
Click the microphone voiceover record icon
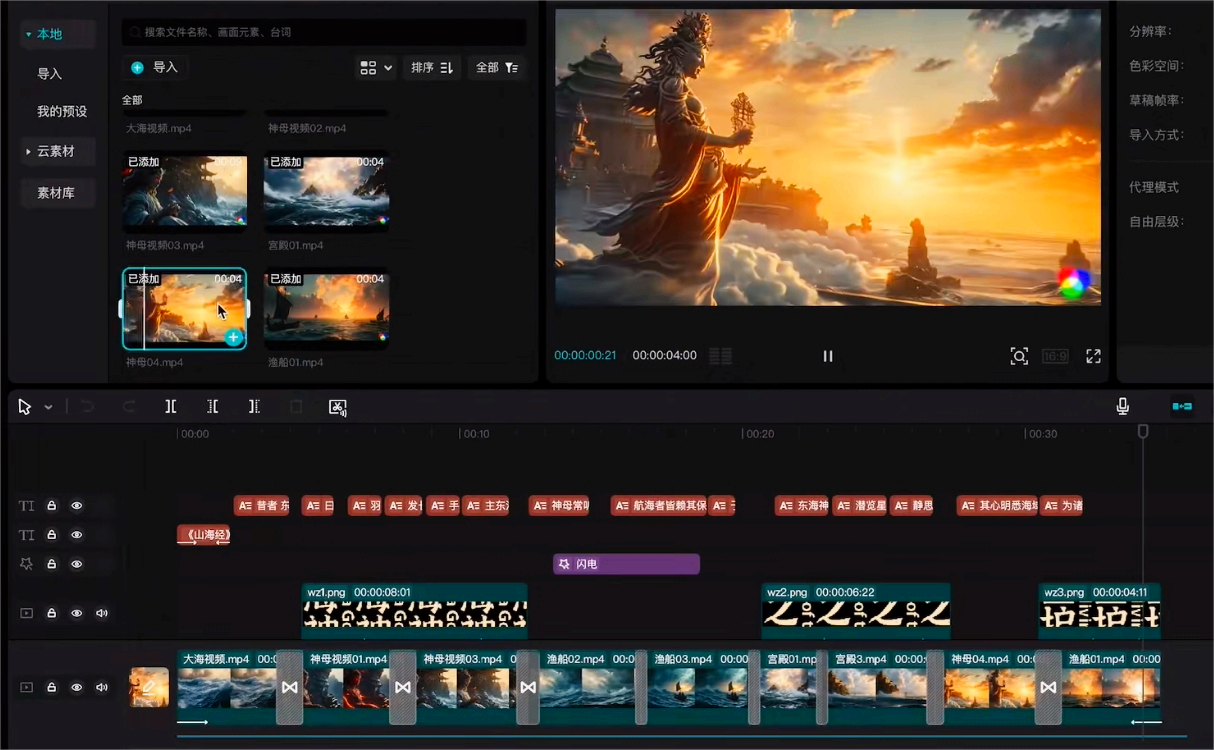tap(1123, 406)
